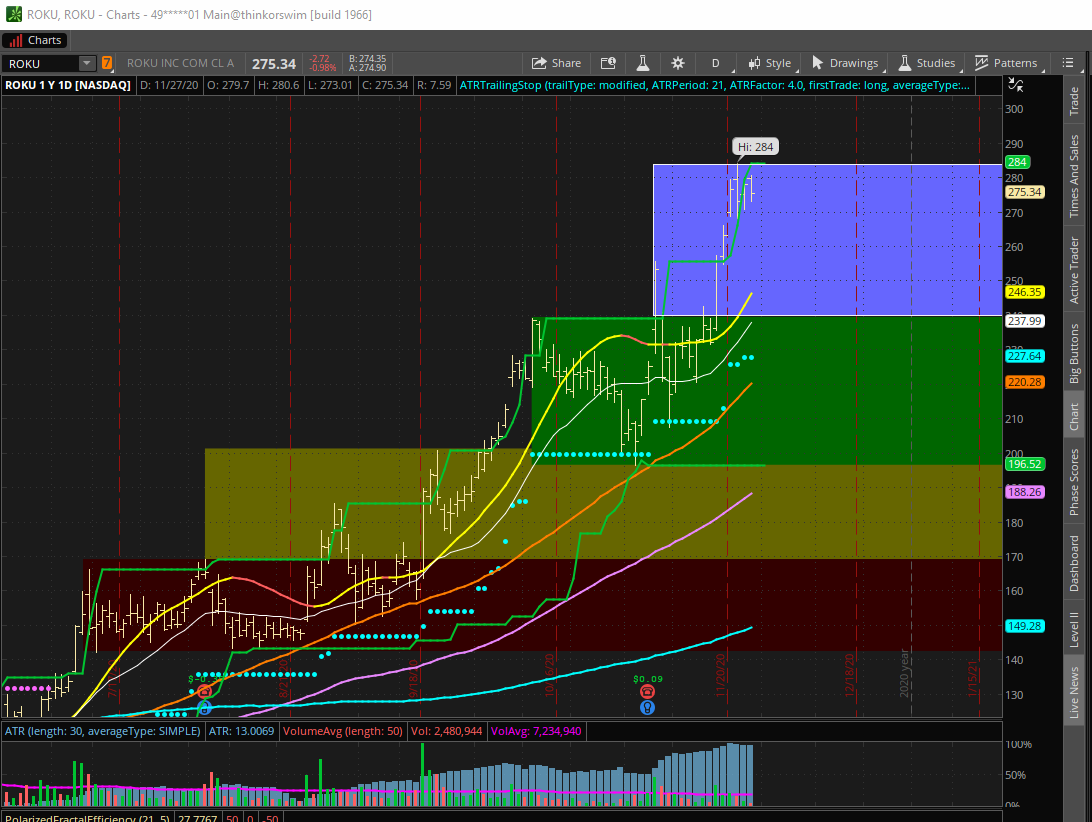Click the orange number 7 link indicator
1092x822 pixels.
[107, 63]
